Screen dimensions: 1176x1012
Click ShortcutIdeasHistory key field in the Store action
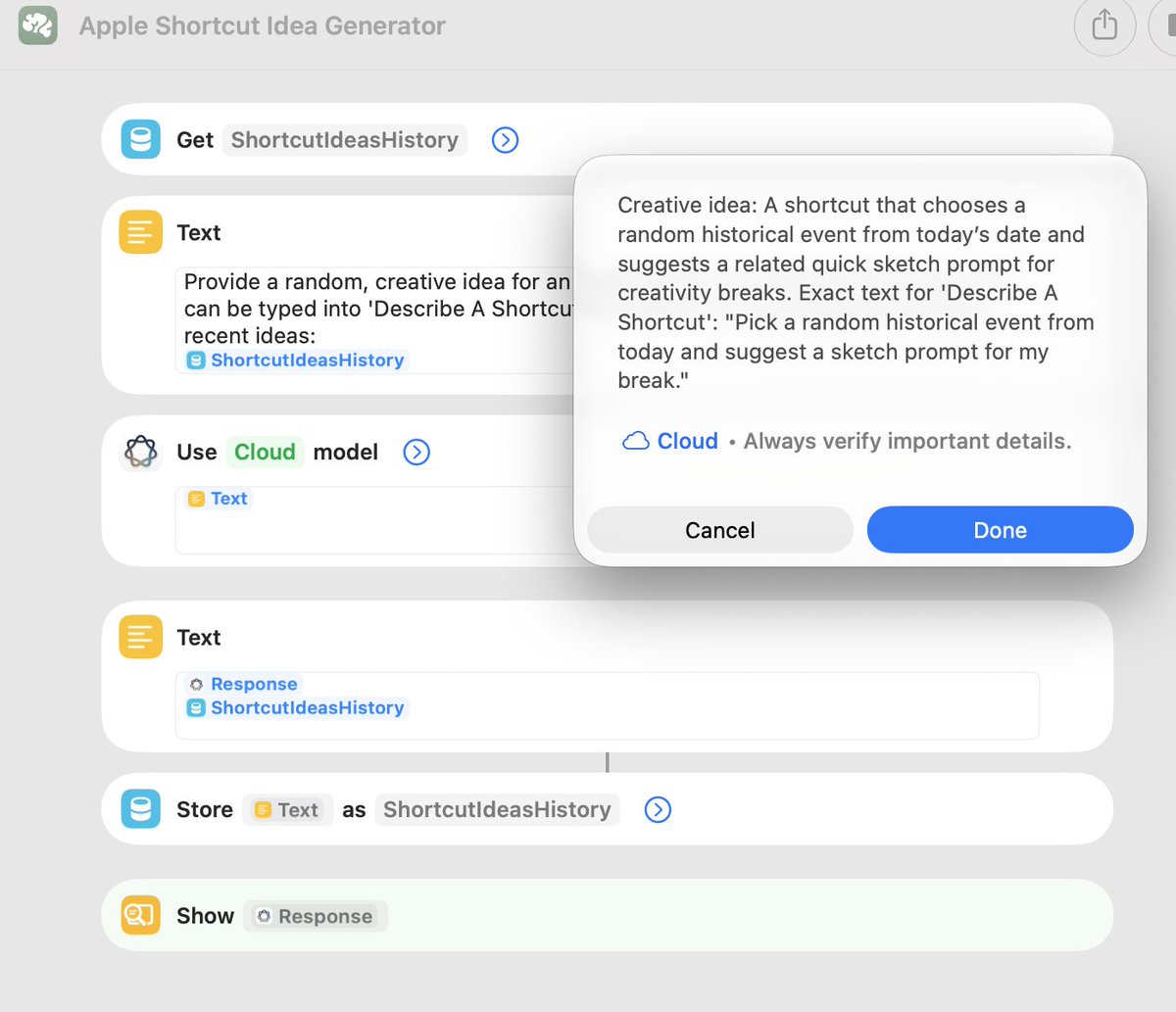(497, 809)
